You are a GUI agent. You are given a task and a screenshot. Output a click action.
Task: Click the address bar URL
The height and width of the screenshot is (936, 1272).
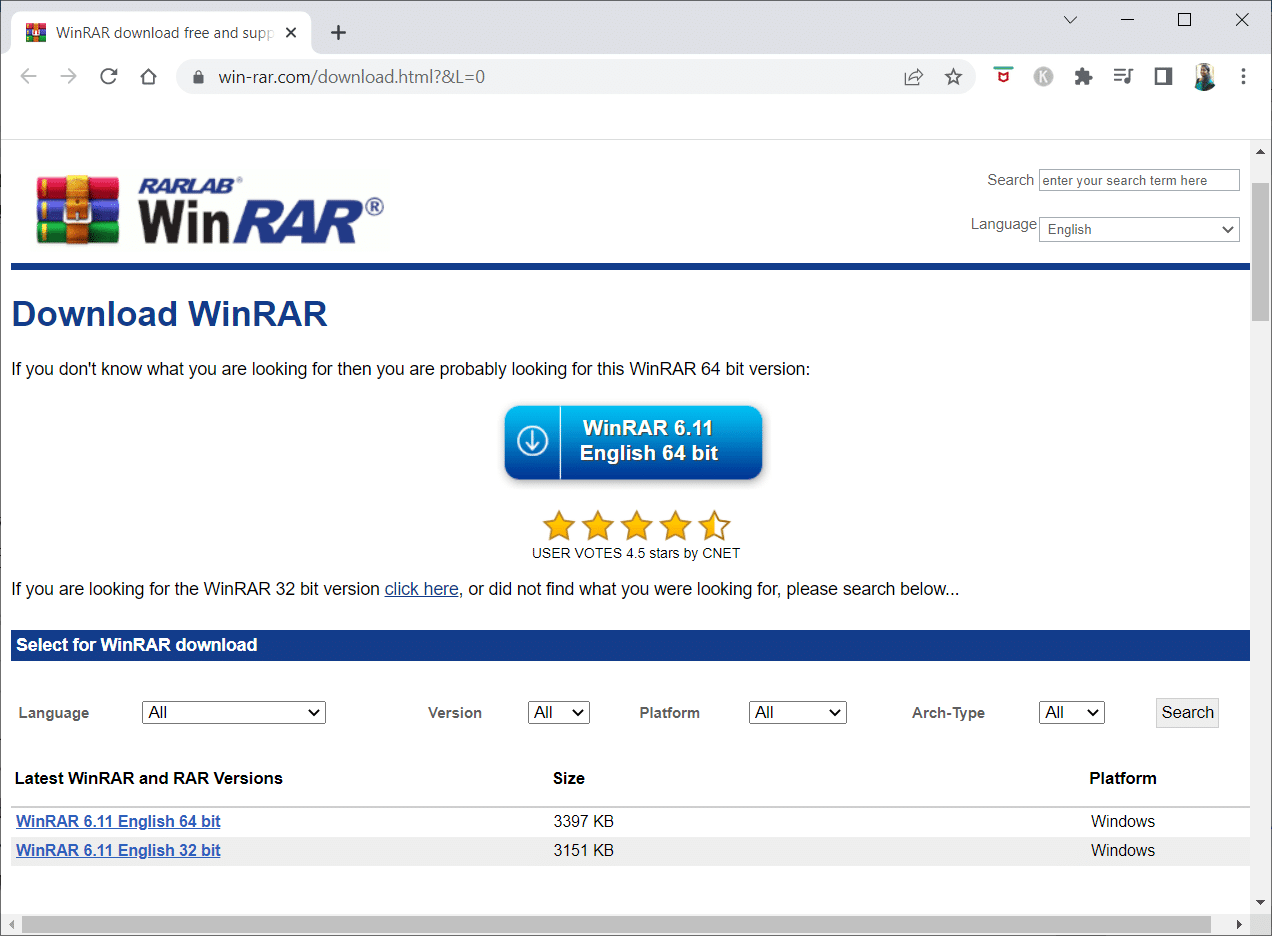point(352,77)
